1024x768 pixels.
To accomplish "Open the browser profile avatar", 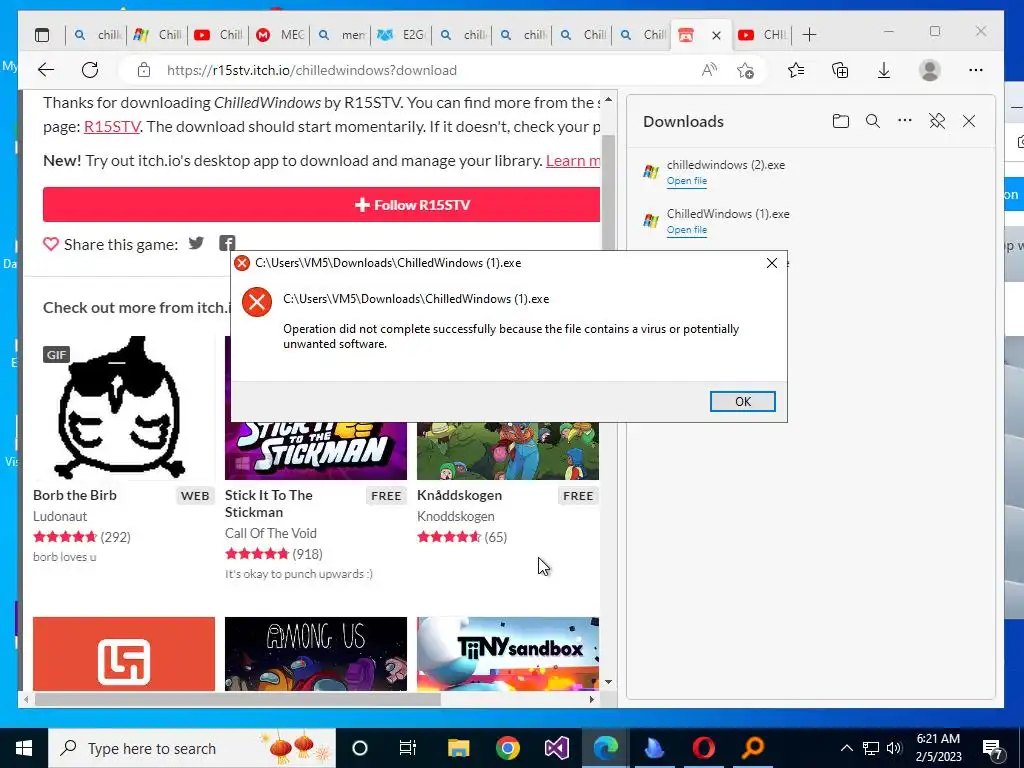I will 929,70.
